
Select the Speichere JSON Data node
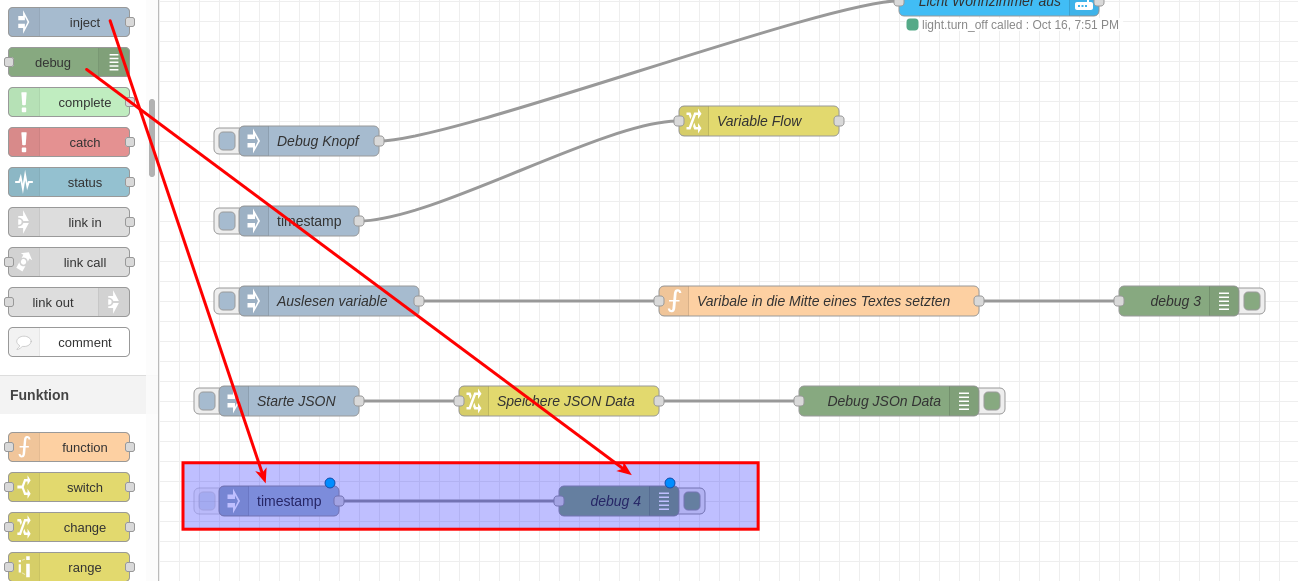click(x=565, y=401)
